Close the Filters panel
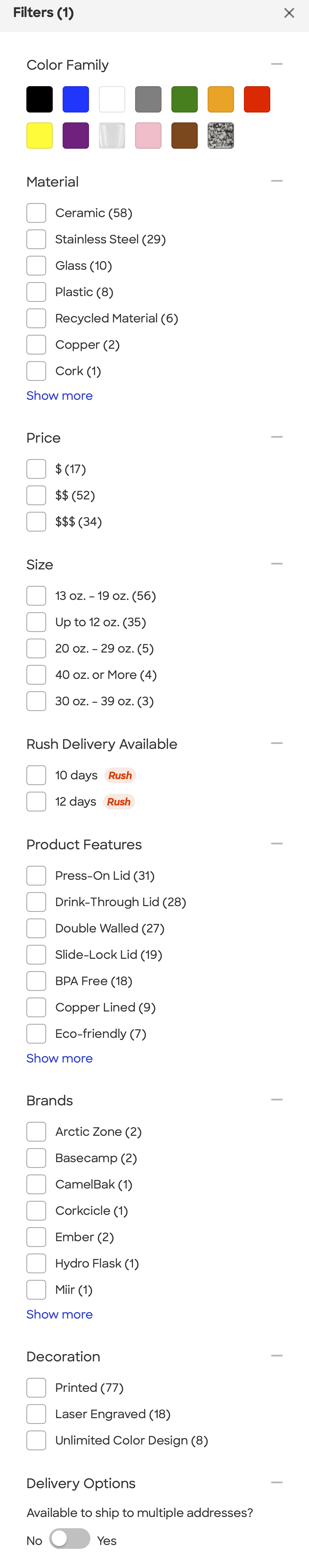The height and width of the screenshot is (1568, 309). (289, 13)
